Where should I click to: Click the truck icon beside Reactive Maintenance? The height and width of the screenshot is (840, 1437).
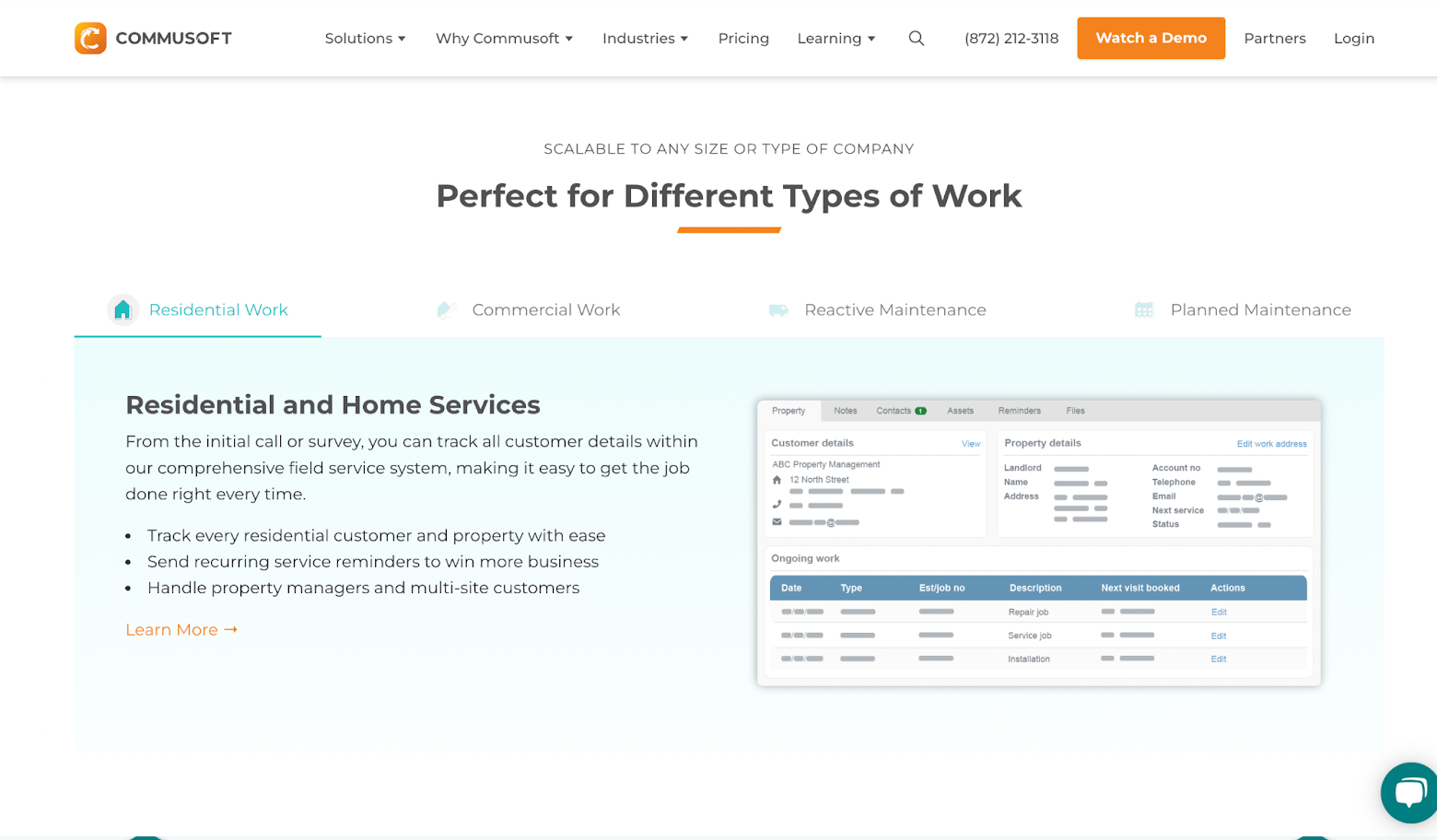point(778,309)
